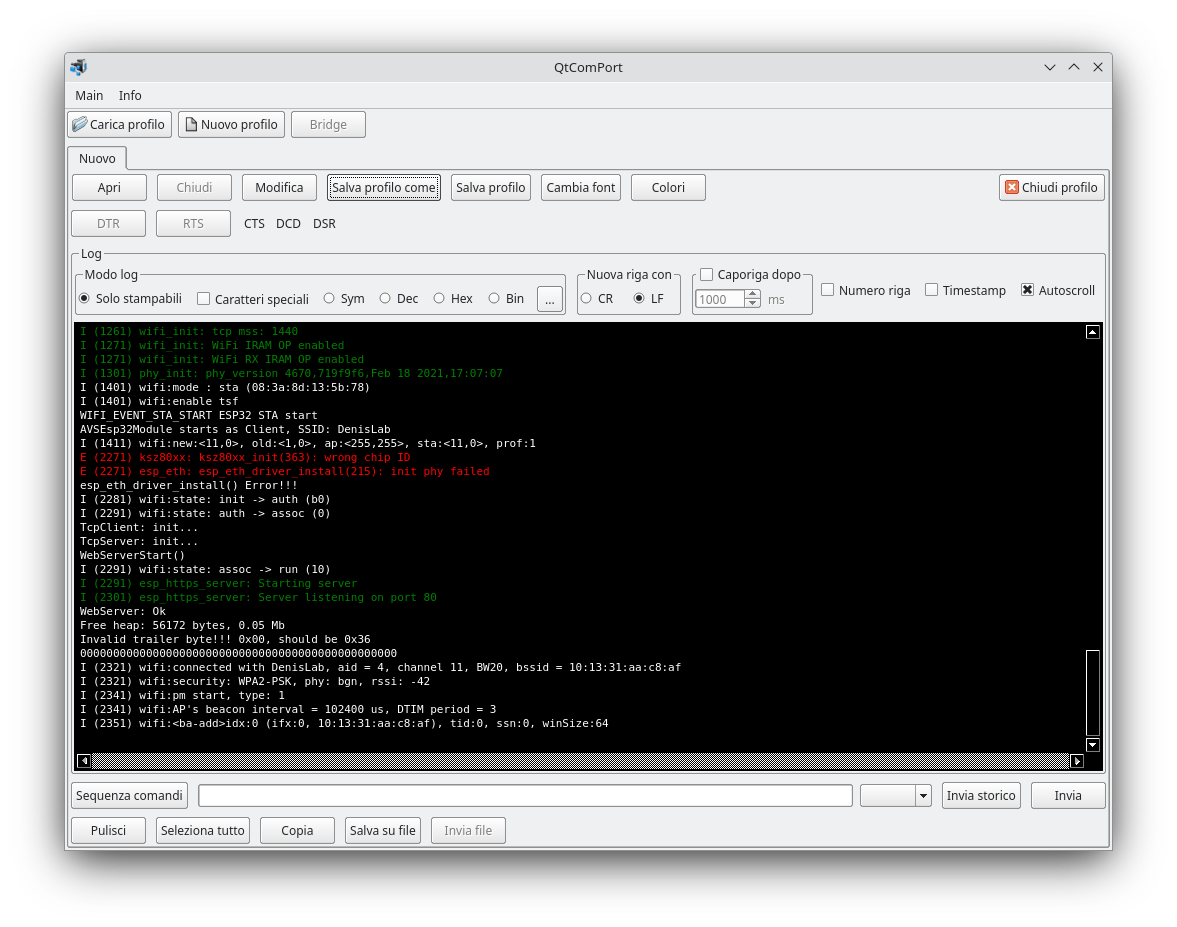Click the DTR signal button
The image size is (1177, 927).
tap(108, 223)
